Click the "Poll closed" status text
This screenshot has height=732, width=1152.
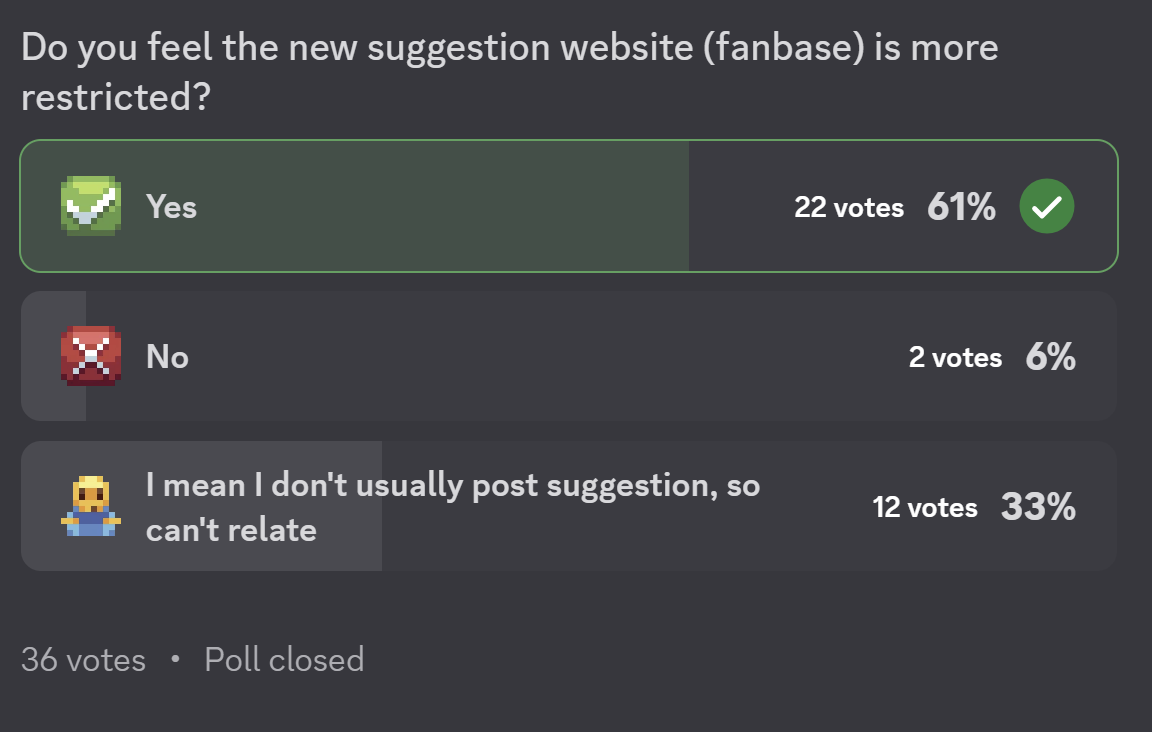tap(284, 660)
